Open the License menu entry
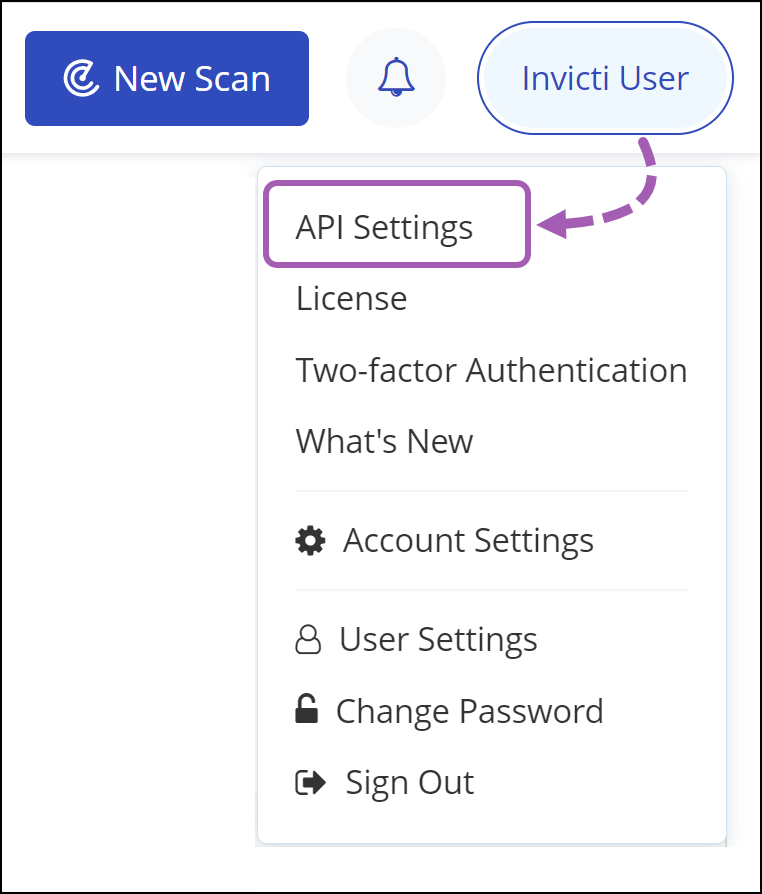The image size is (762, 894). (x=351, y=298)
